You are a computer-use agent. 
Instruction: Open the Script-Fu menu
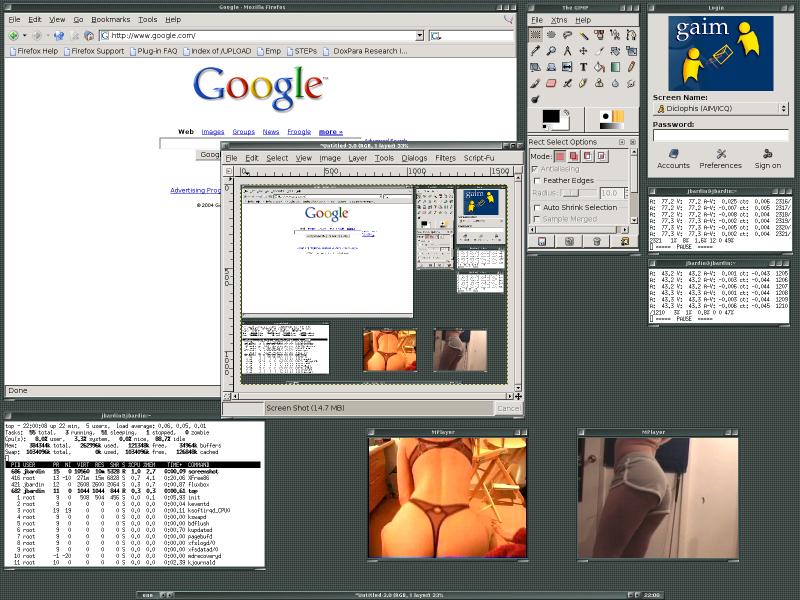(x=479, y=158)
